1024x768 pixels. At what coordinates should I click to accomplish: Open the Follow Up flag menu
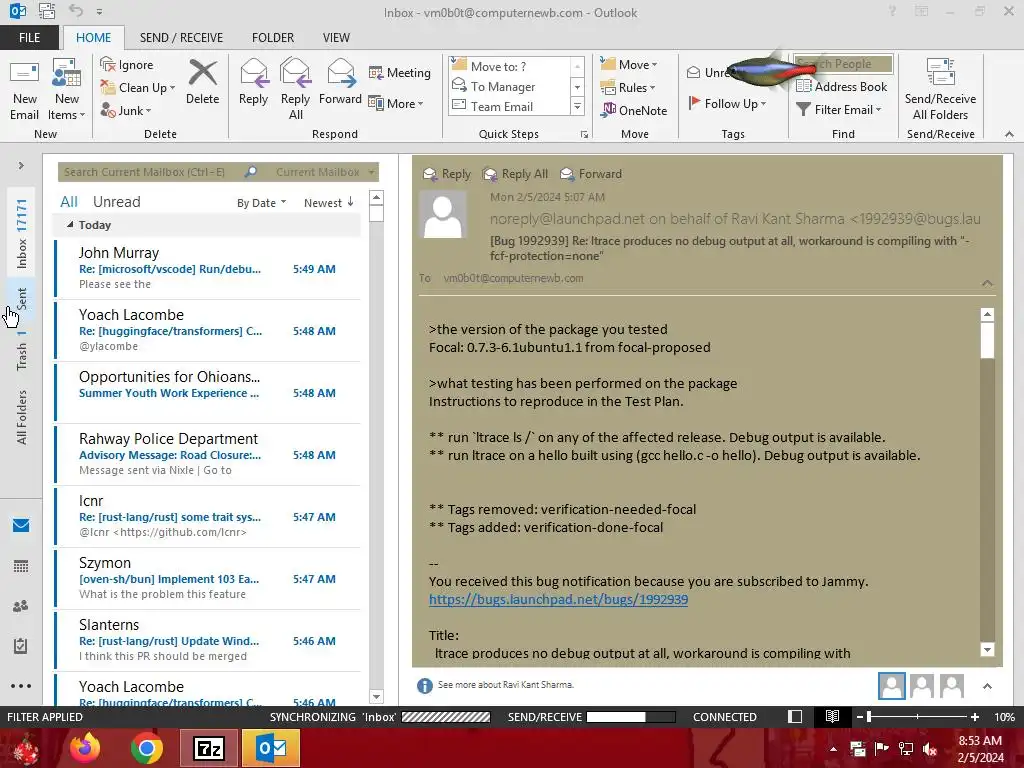tap(728, 103)
